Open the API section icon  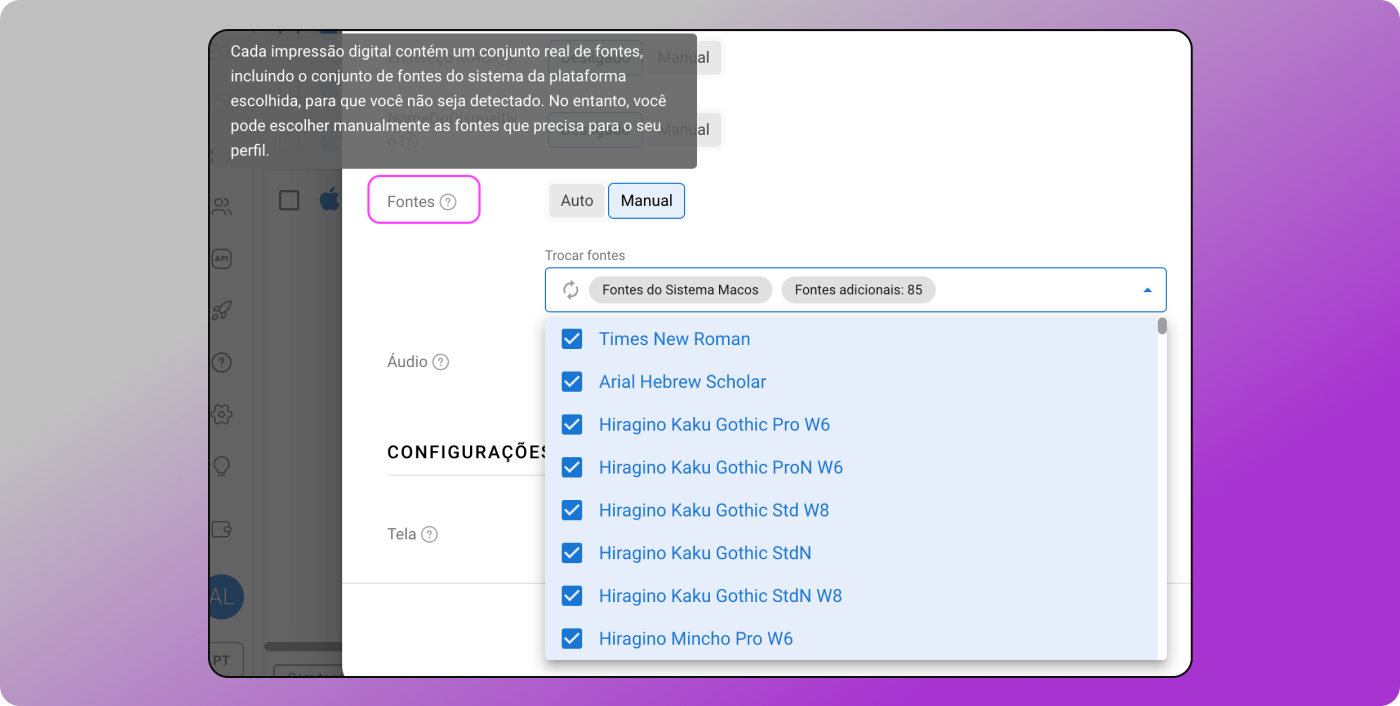click(x=222, y=259)
